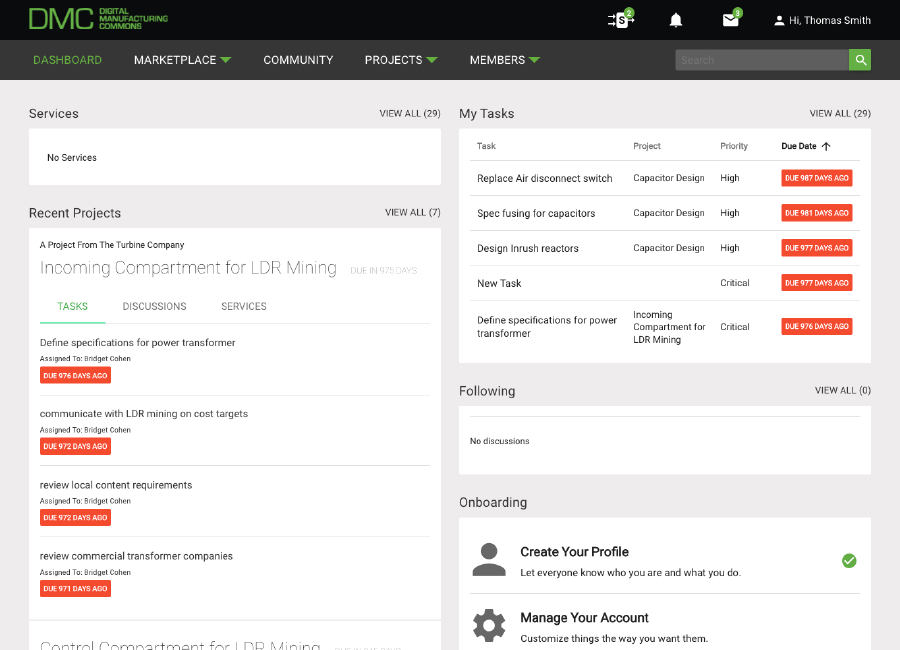Screen dimensions: 900x650
Task: Open the New Task row
Action: (x=499, y=284)
